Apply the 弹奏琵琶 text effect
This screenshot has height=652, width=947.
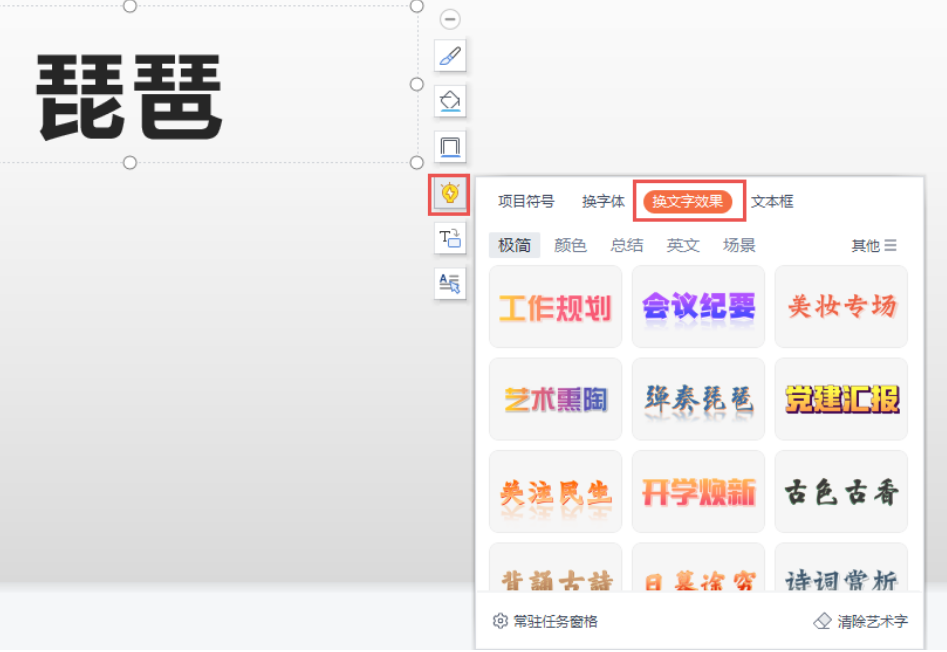tap(698, 399)
